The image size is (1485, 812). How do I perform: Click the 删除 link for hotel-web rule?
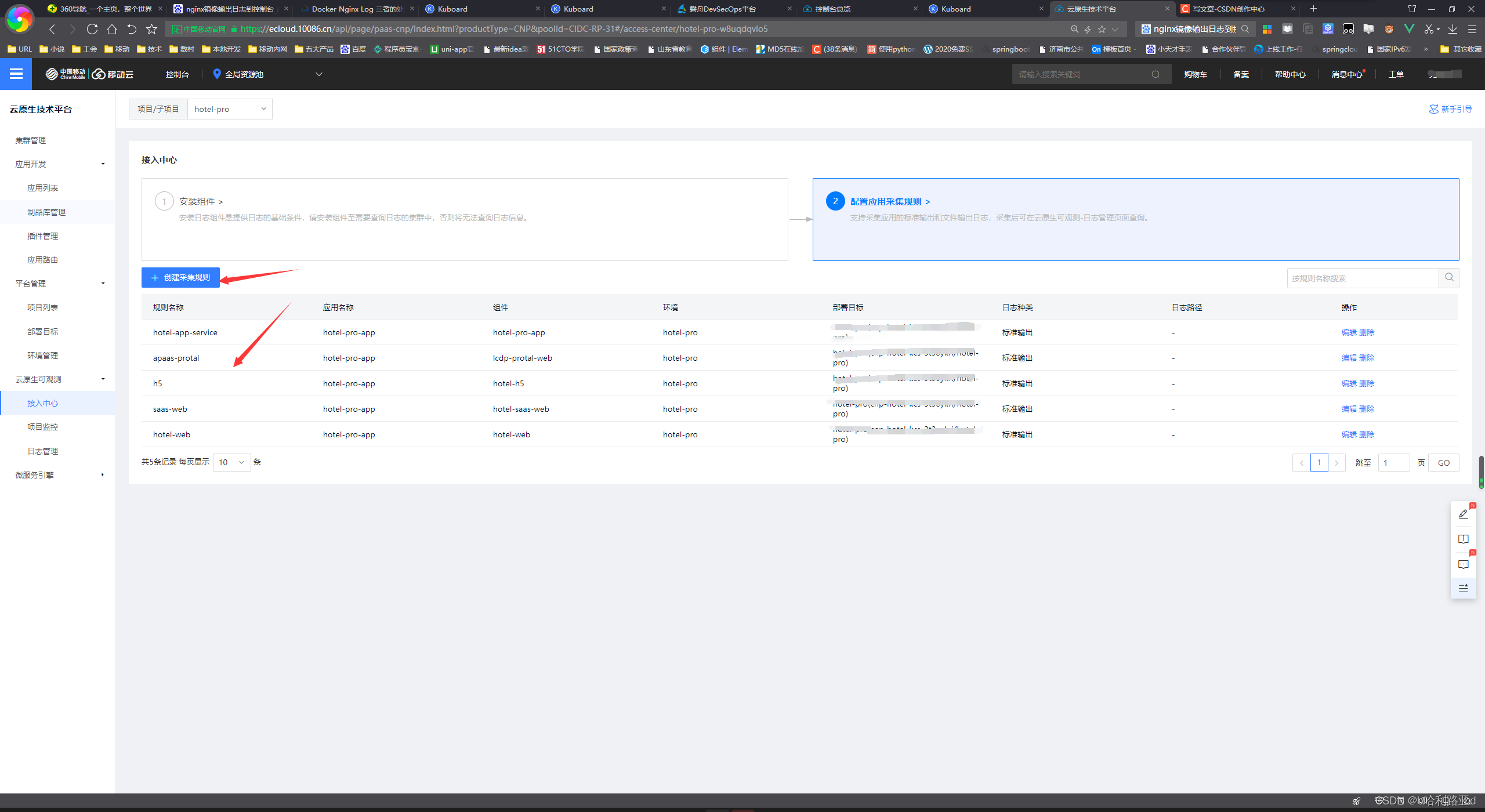[x=1367, y=434]
